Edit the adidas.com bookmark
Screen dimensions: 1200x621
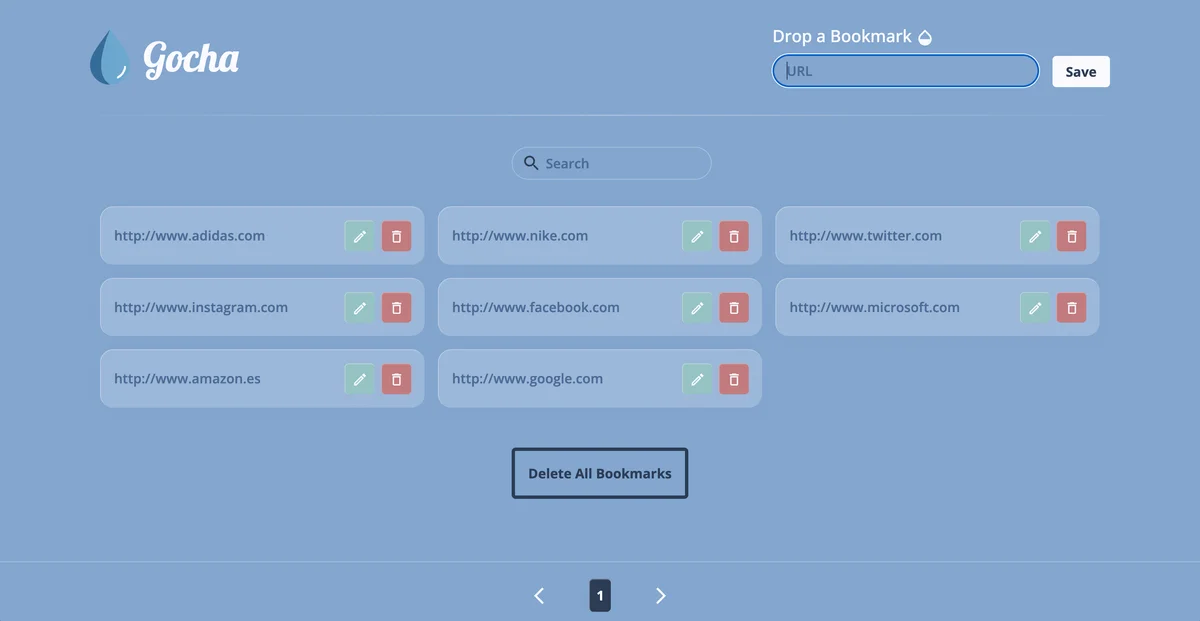click(x=359, y=236)
